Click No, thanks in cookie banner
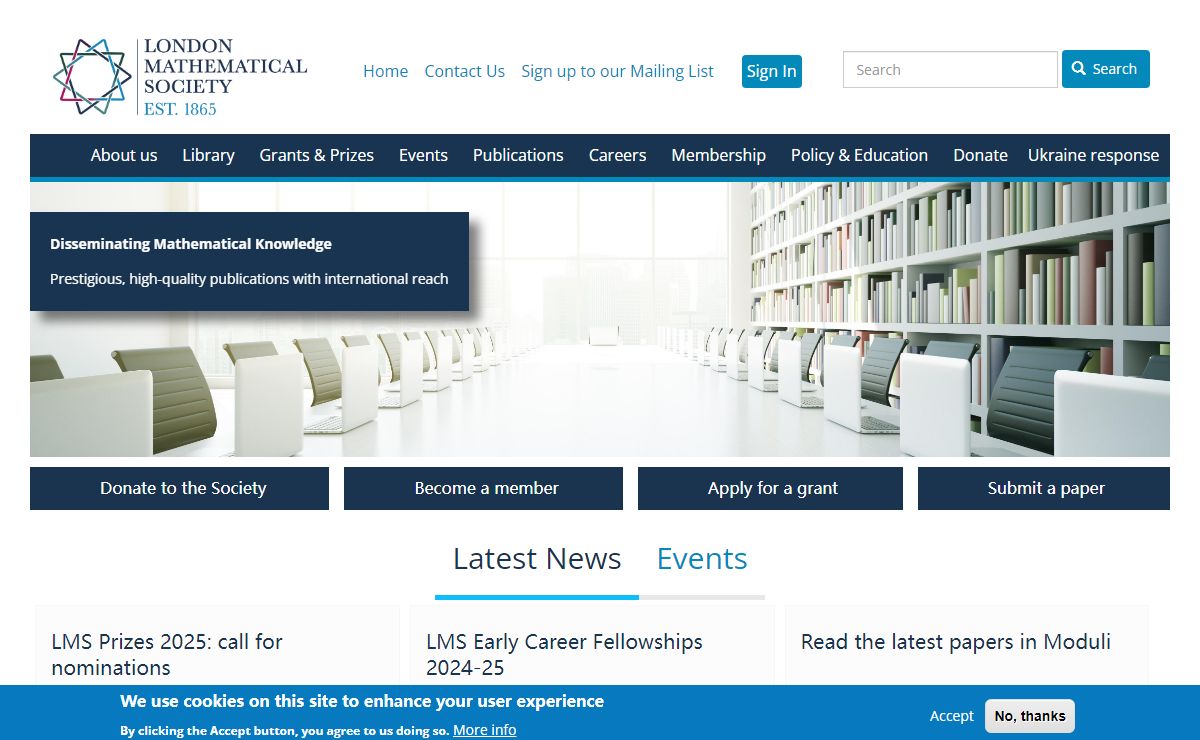This screenshot has height=740, width=1200. [1030, 716]
